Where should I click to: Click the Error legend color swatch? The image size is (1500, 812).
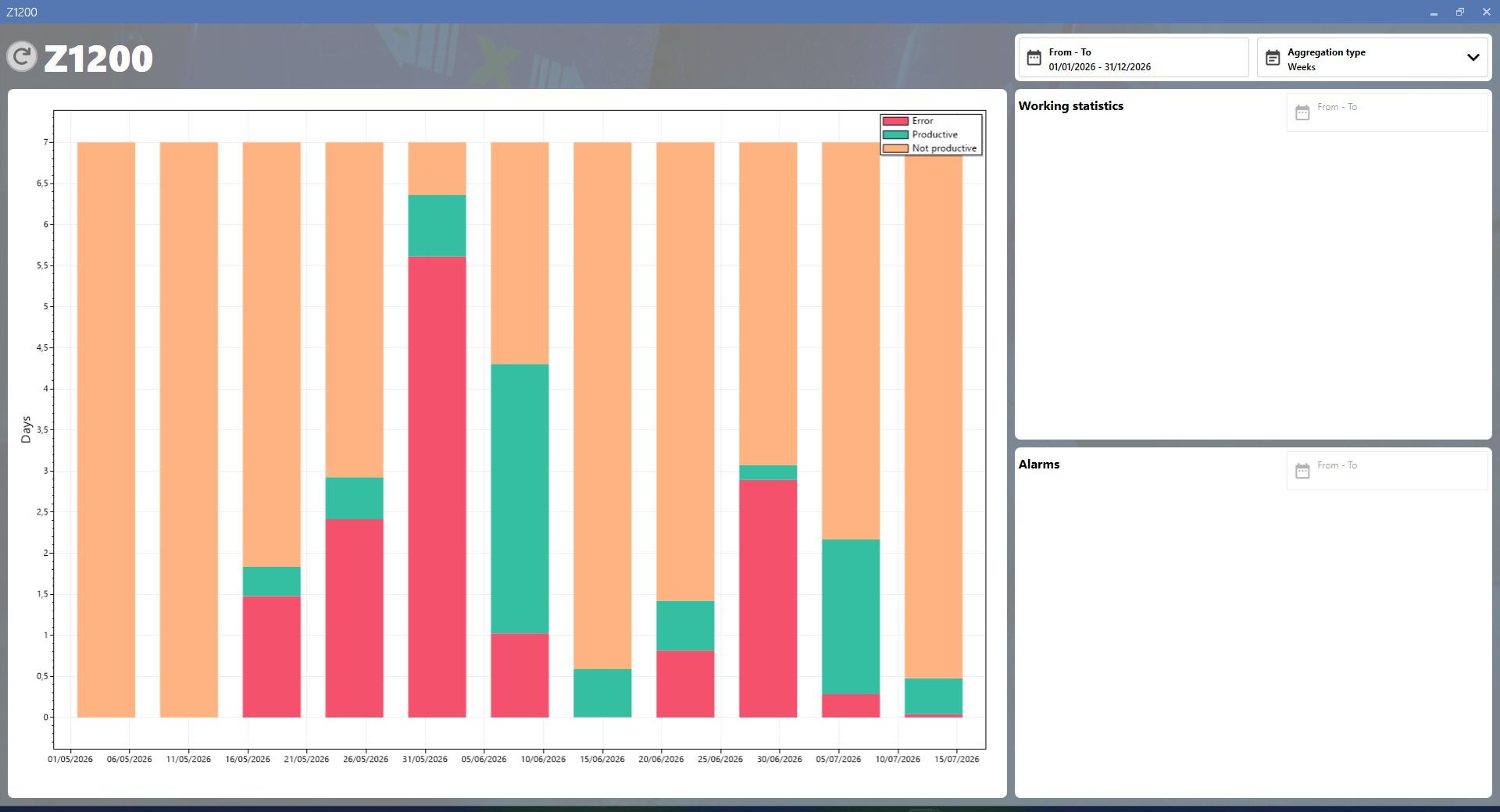(x=895, y=121)
